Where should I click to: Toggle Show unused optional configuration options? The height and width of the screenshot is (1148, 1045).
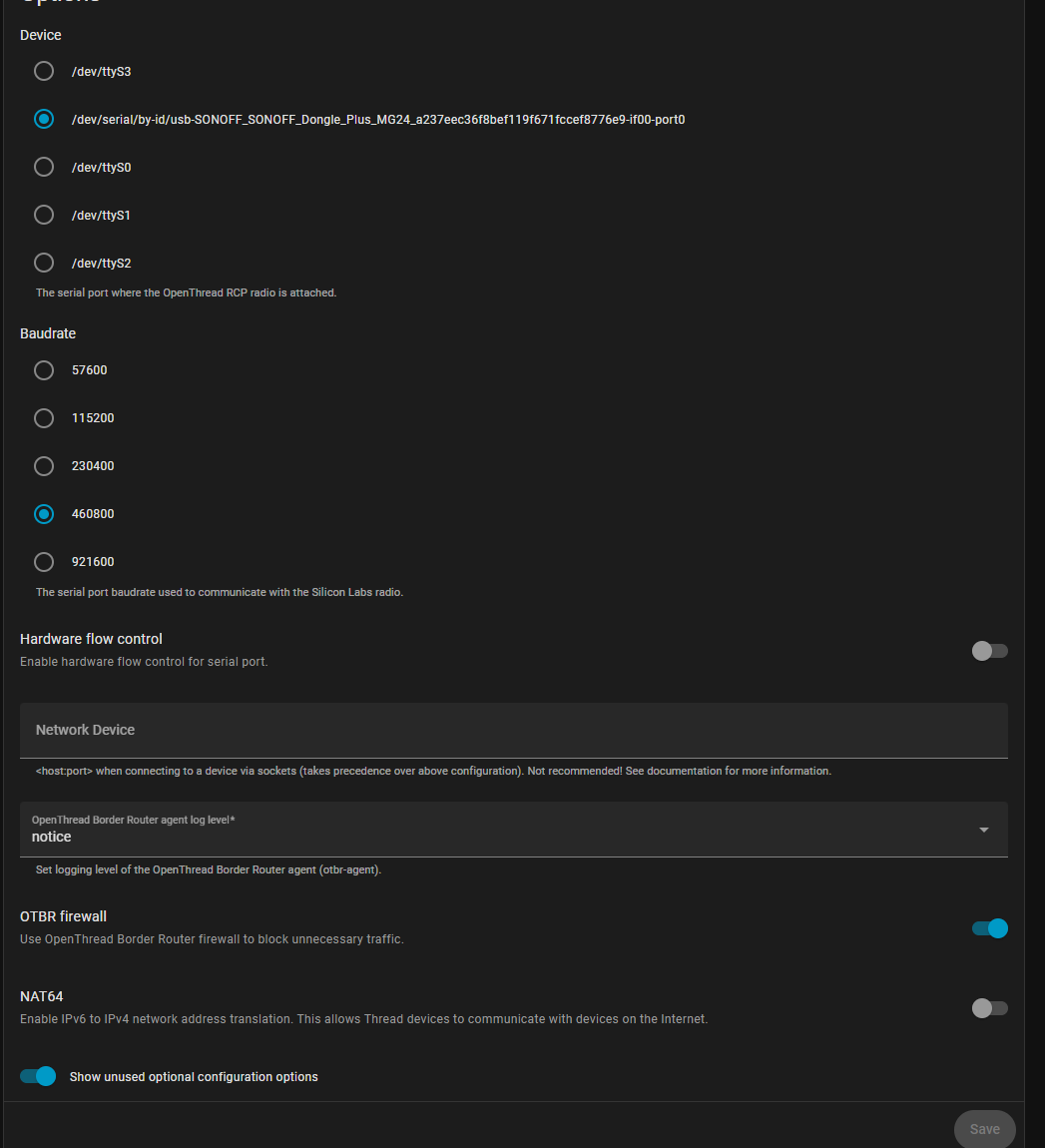pyautogui.click(x=38, y=1076)
